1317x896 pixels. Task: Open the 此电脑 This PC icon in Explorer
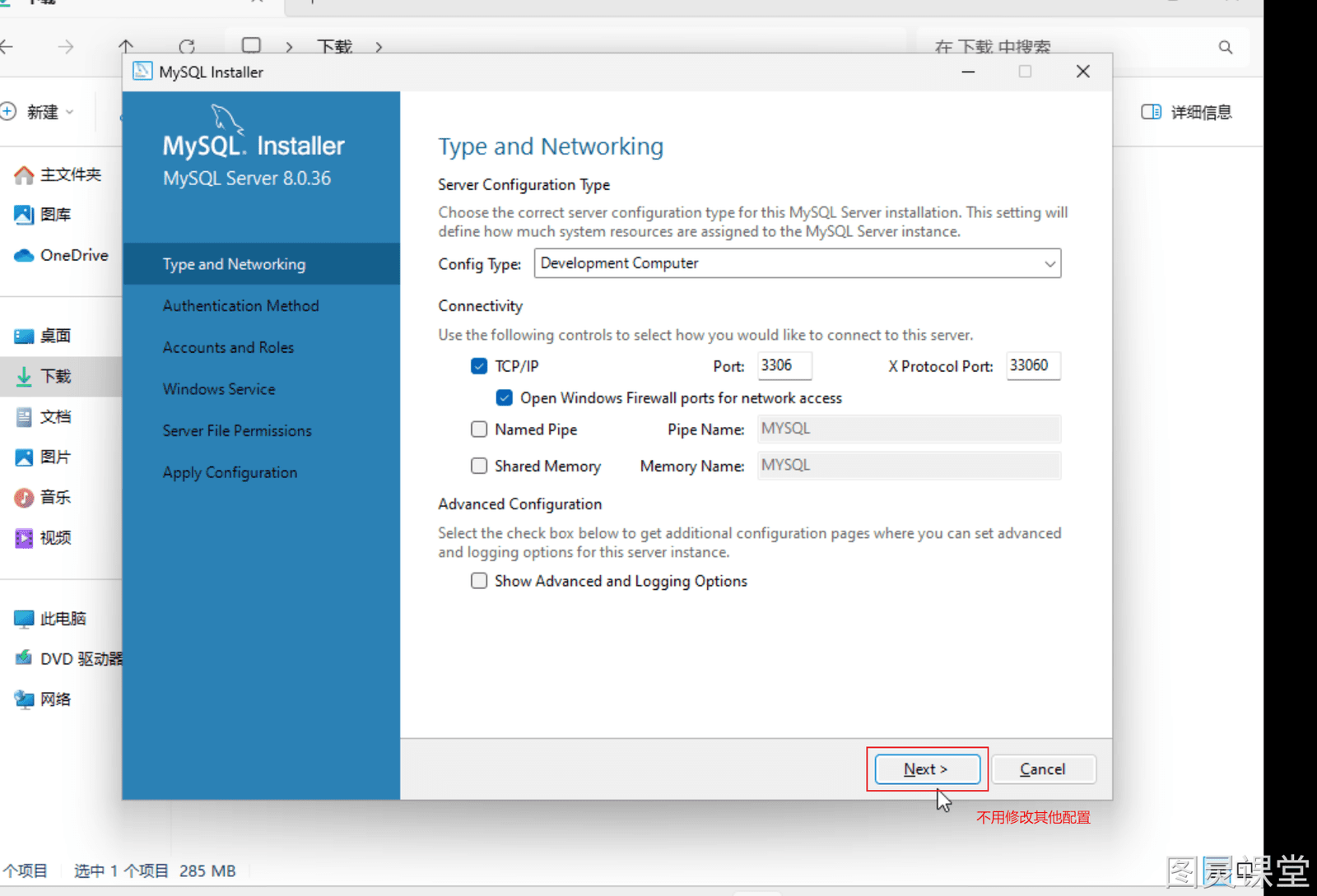pos(24,619)
